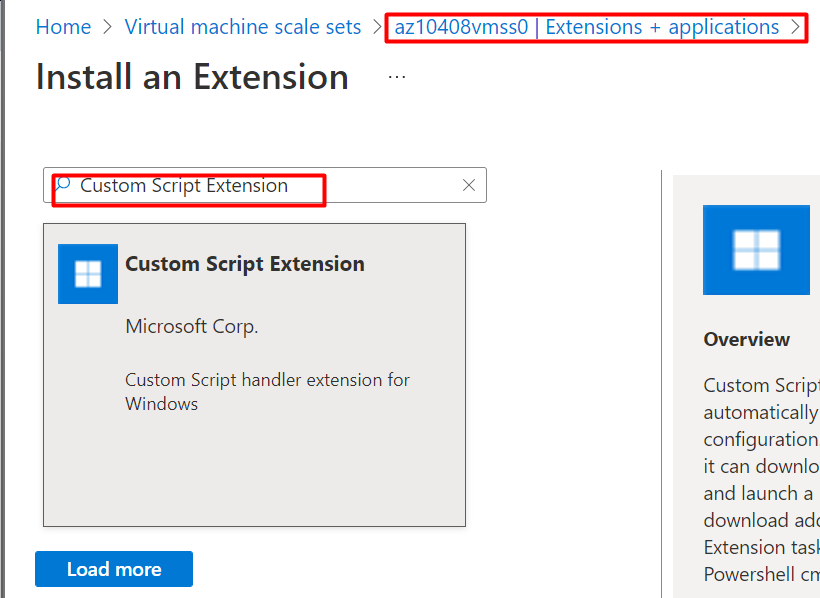Screen dimensions: 820x598
Task: Click the Overview heading in details pane
Action: [x=746, y=340]
